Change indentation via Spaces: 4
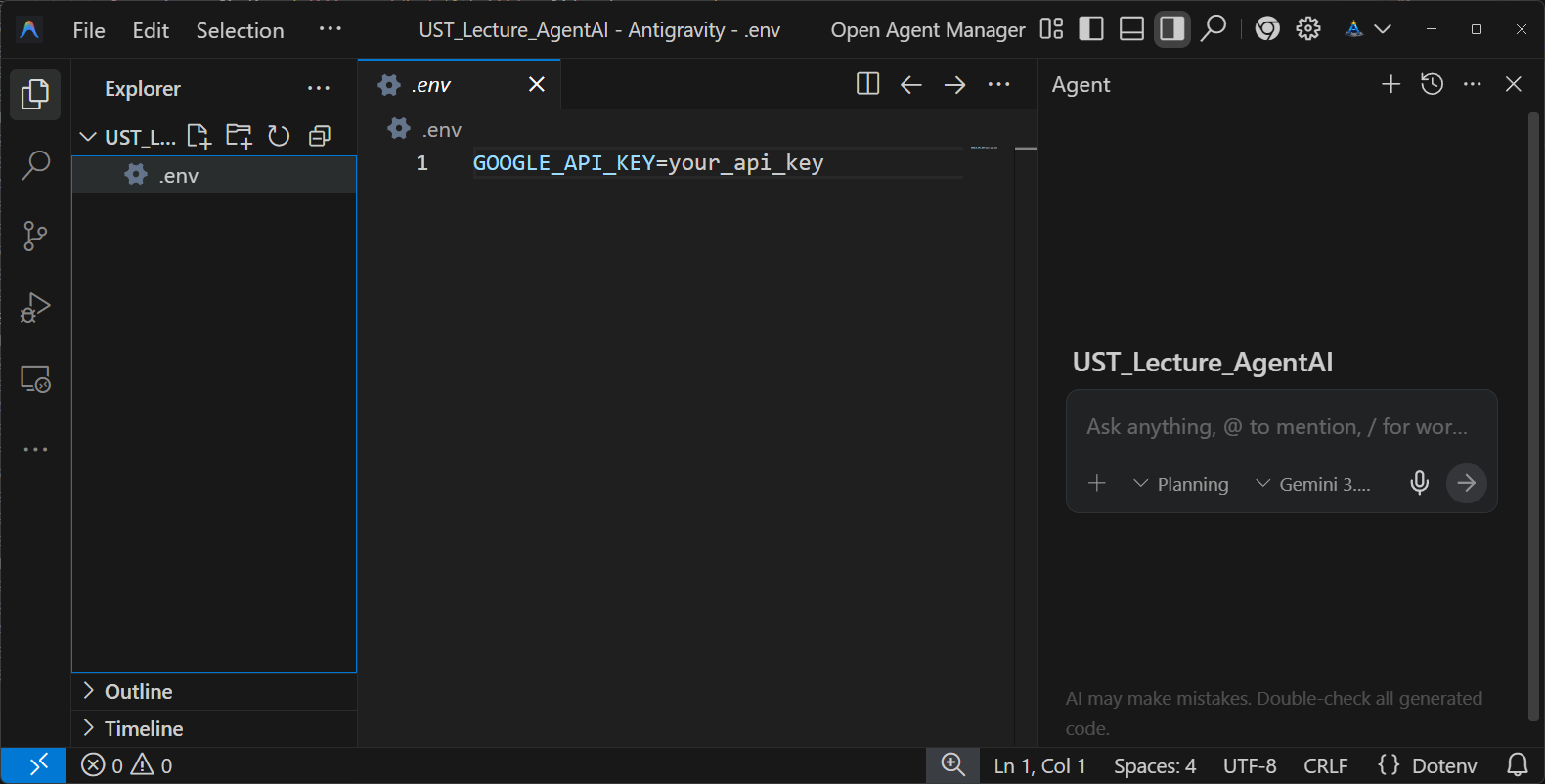The height and width of the screenshot is (784, 1545). tap(1155, 765)
